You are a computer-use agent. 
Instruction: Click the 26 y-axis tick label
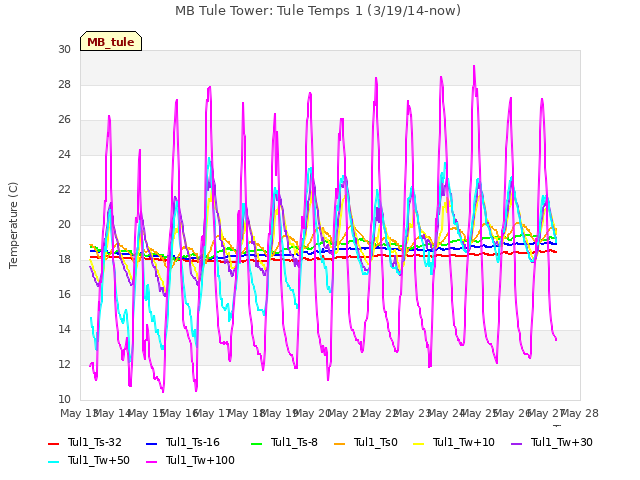click(64, 120)
